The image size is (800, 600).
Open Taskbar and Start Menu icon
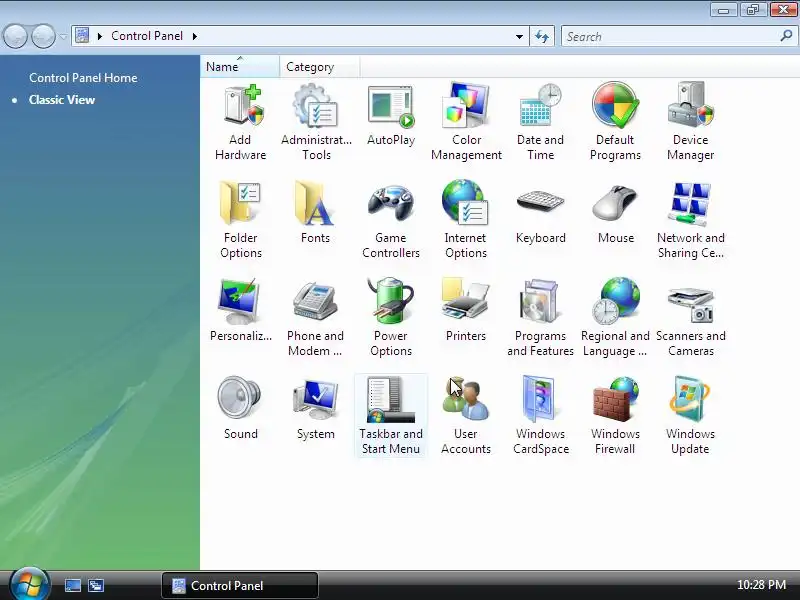(391, 416)
